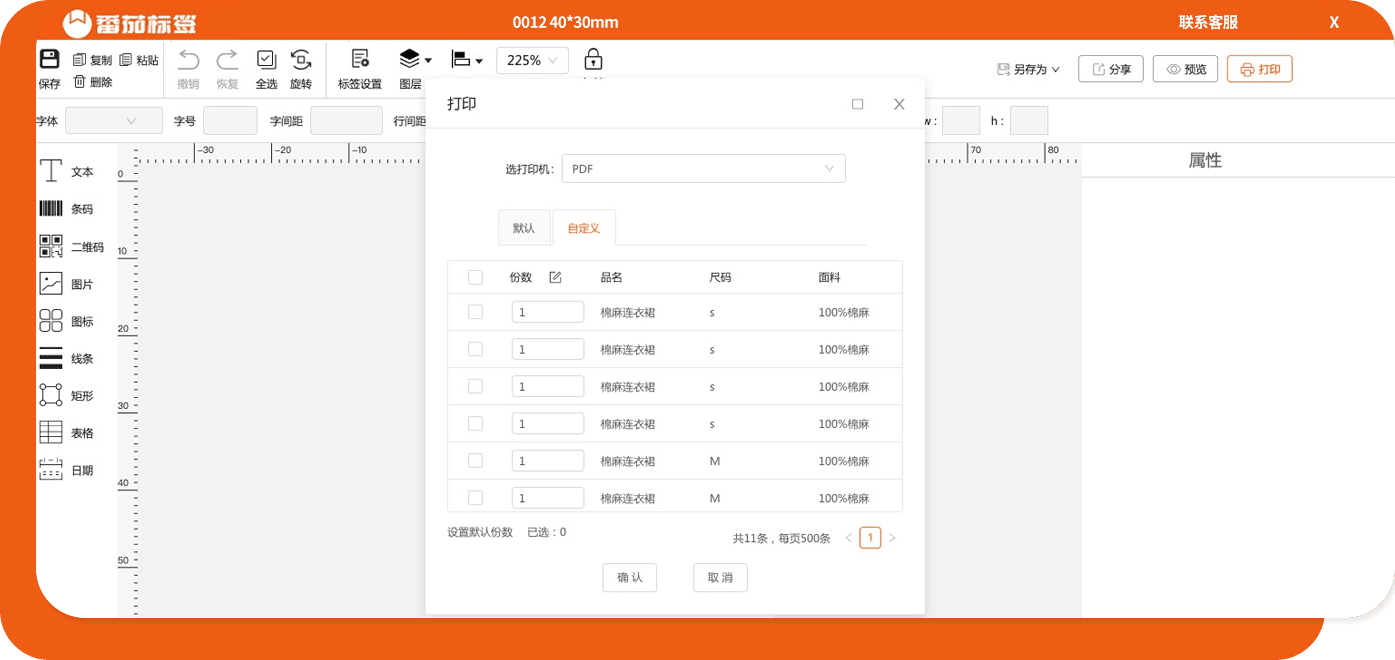Image resolution: width=1395 pixels, height=660 pixels.
Task: Click the 保存 save icon
Action: [49, 68]
